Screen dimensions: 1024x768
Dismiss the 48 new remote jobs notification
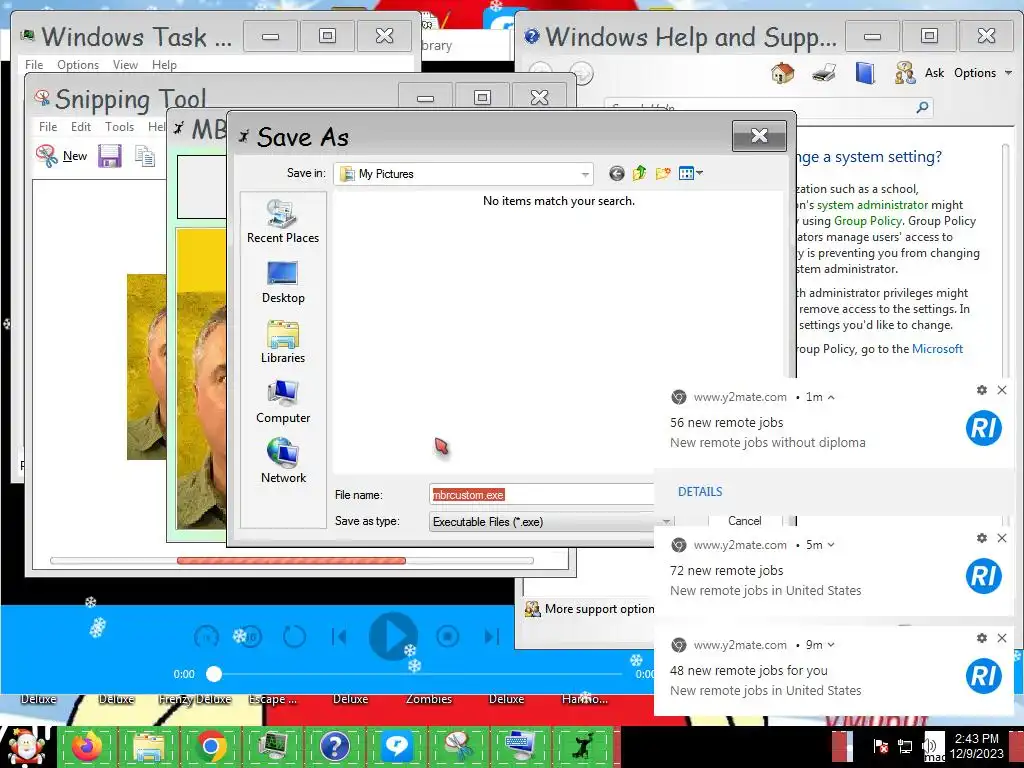tap(1002, 638)
